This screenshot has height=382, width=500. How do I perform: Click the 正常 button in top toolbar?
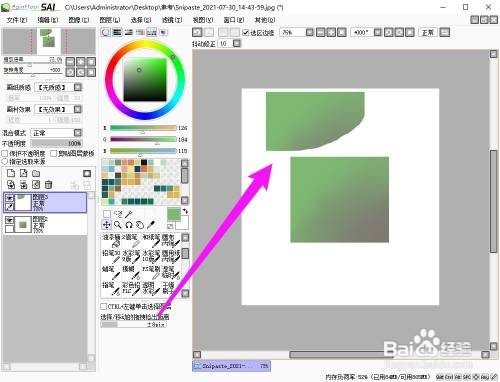click(x=428, y=32)
